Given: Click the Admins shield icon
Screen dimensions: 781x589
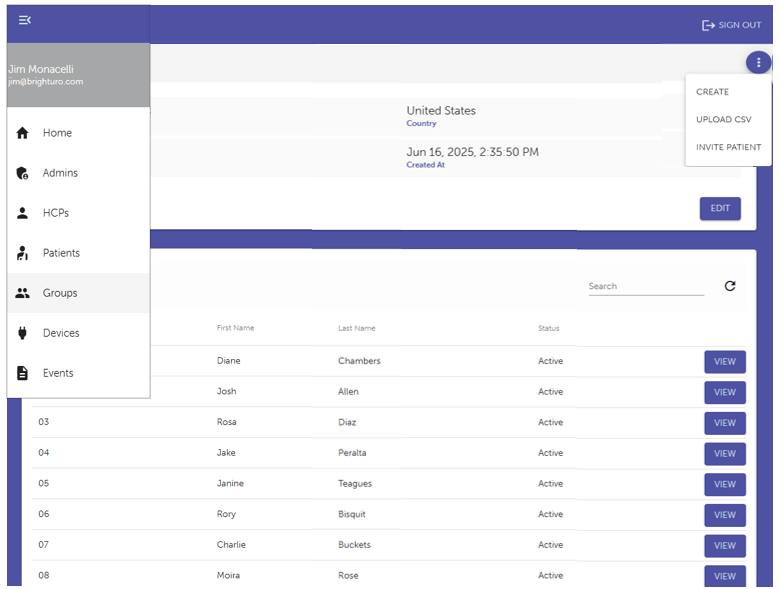Looking at the screenshot, I should click(x=22, y=173).
